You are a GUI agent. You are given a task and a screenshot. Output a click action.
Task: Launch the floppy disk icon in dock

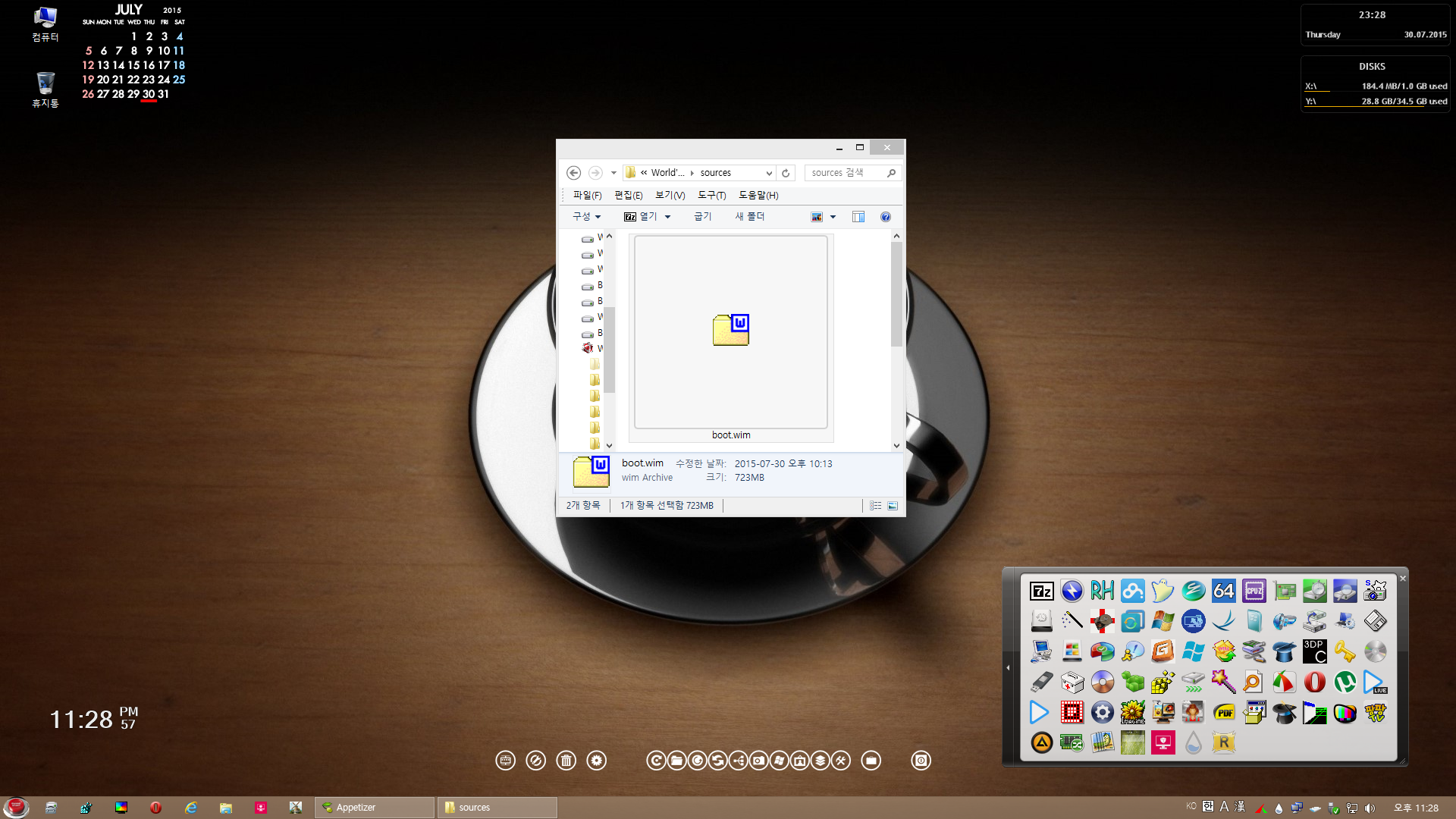pyautogui.click(x=1375, y=621)
